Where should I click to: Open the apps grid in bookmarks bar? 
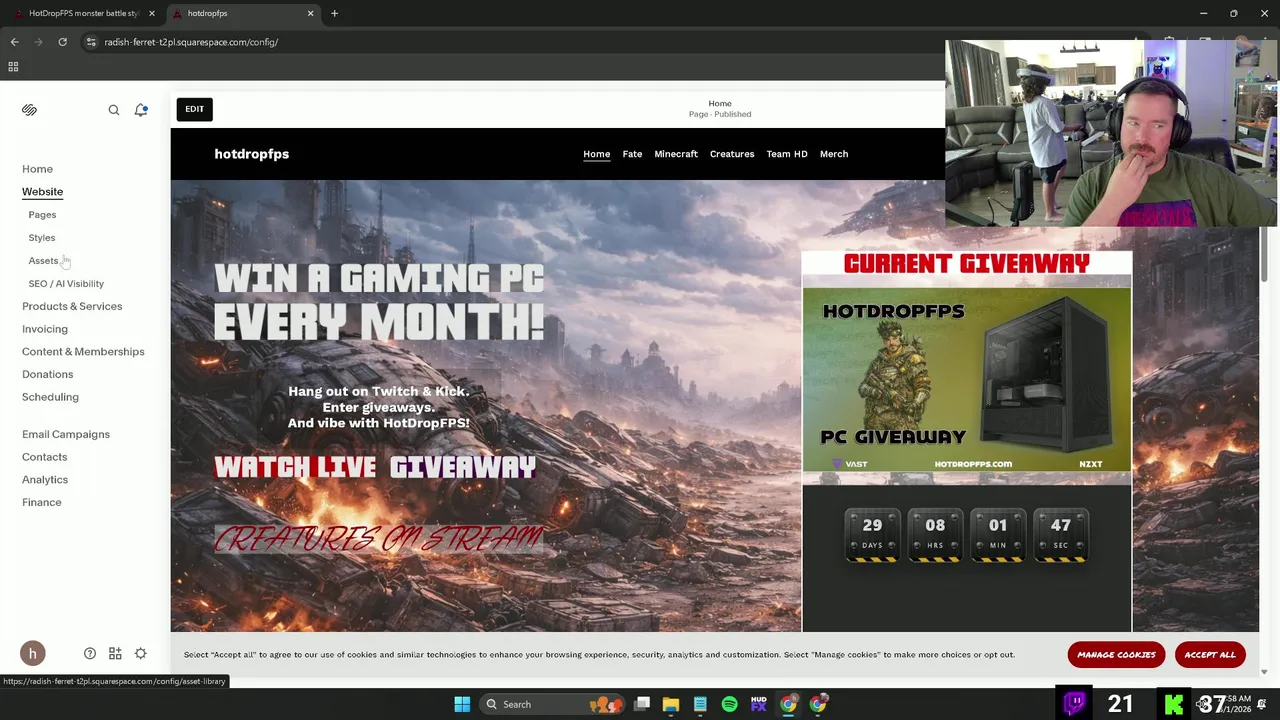[x=13, y=67]
